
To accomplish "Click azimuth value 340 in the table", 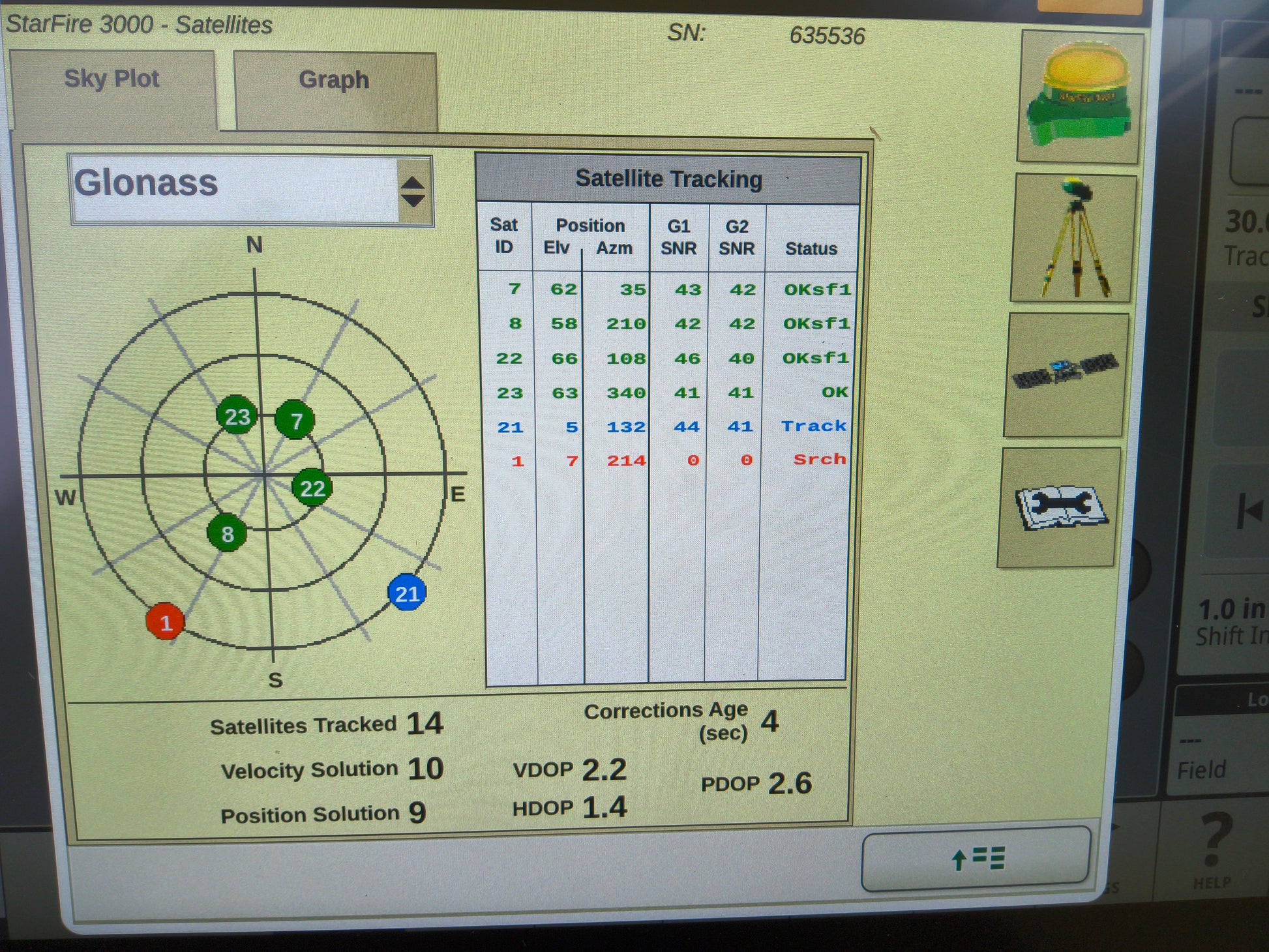I will point(626,393).
